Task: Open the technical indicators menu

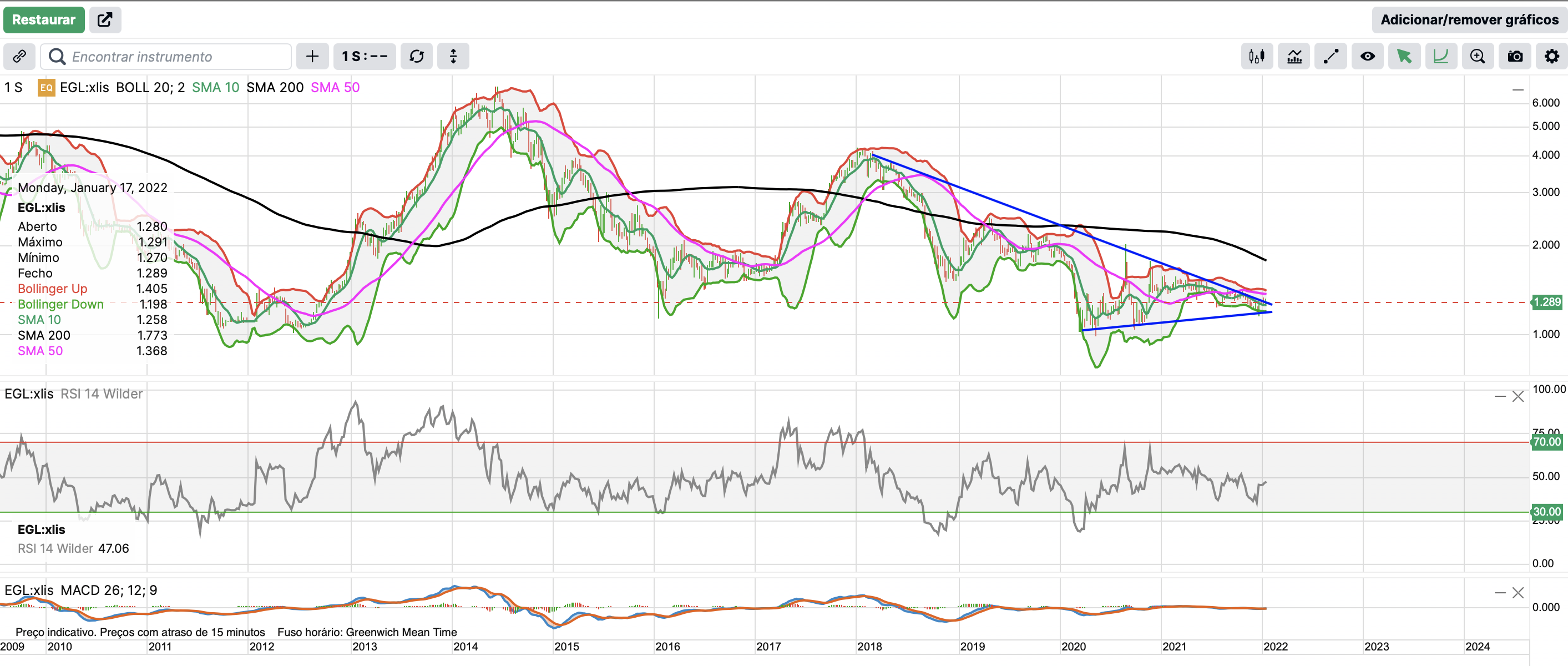Action: (1293, 57)
